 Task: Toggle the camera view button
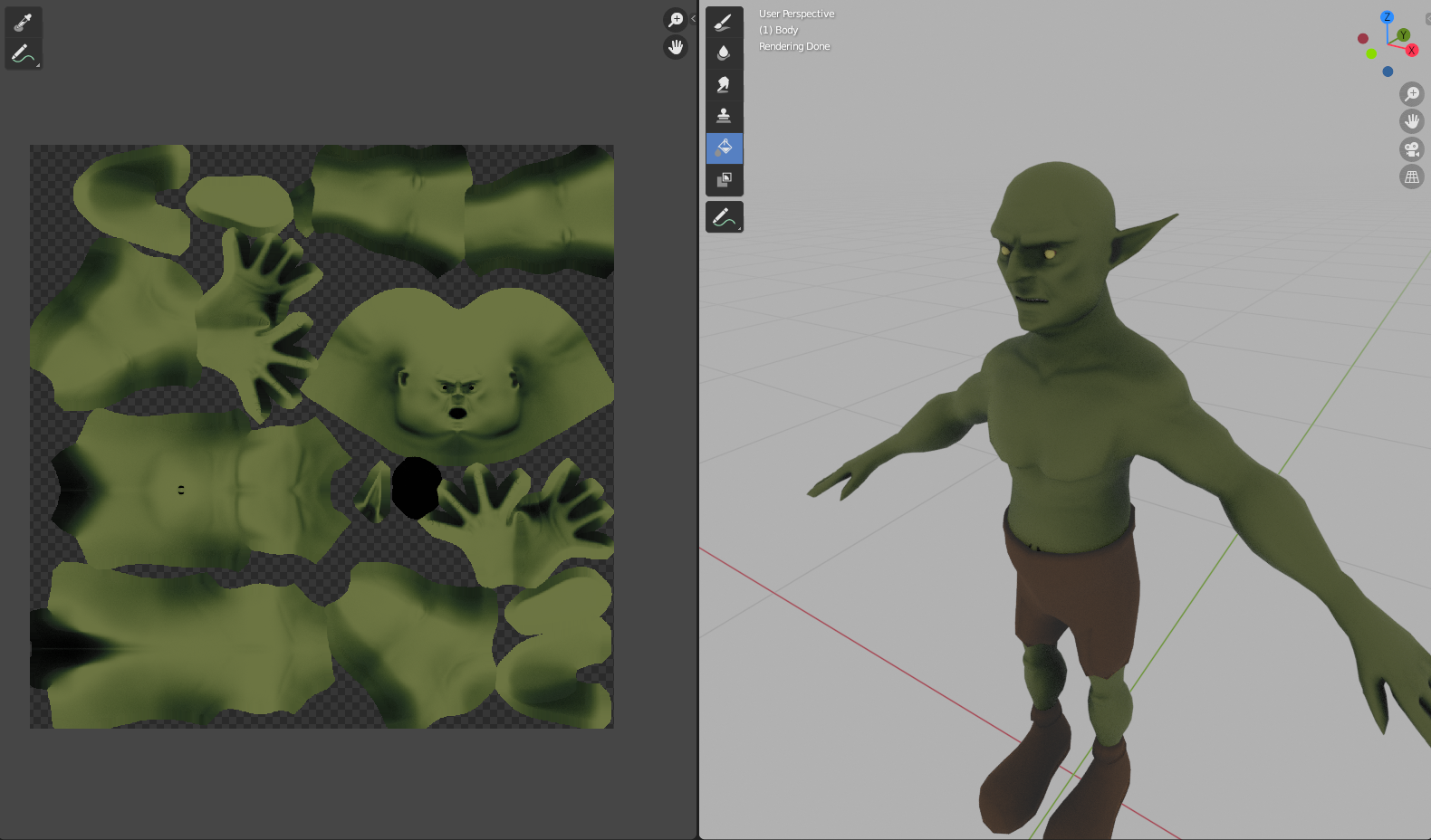1412,149
